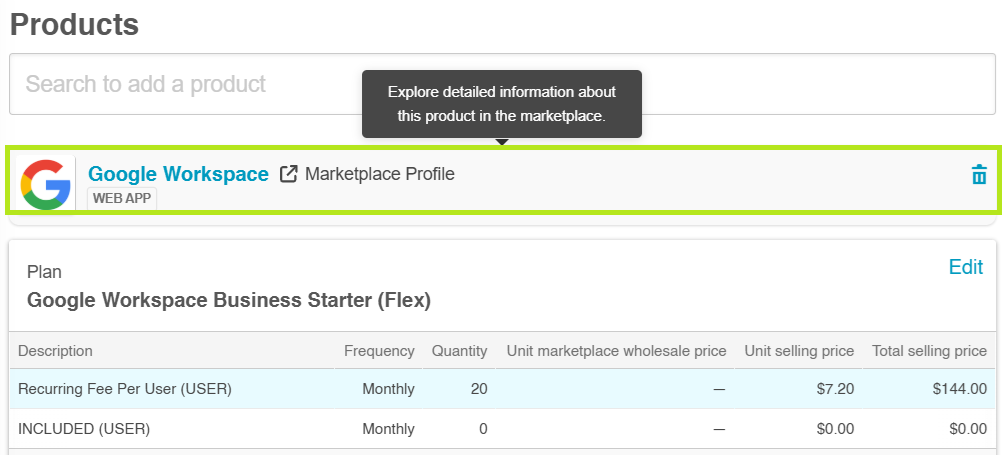Click the external link icon beside Marketplace Profile
Screen dimensions: 1004x458
(288, 174)
